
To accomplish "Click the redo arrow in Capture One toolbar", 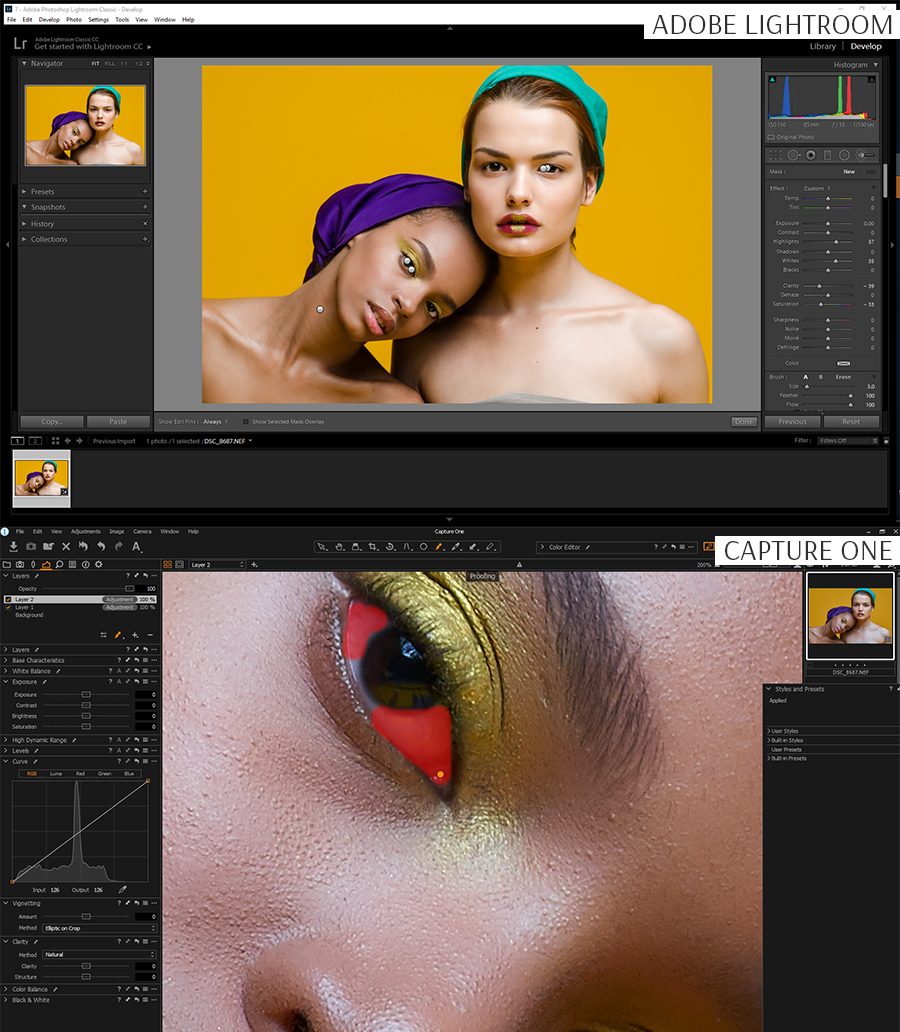I will pyautogui.click(x=119, y=546).
